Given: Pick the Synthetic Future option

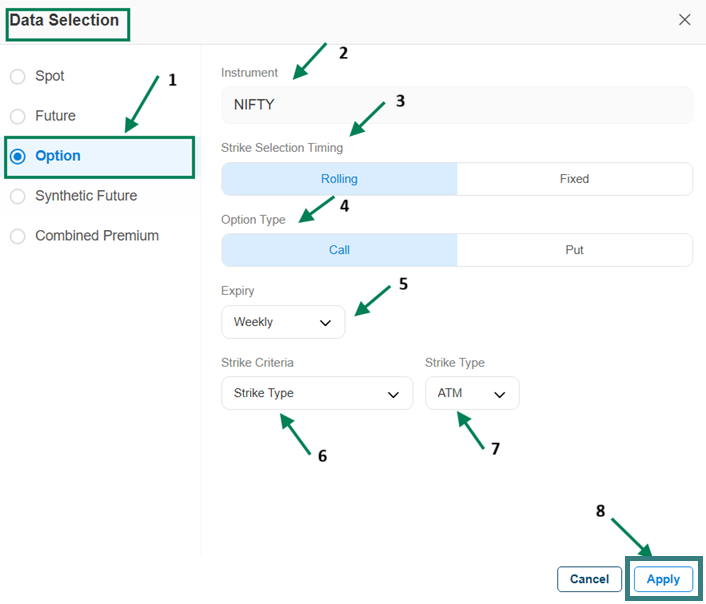Looking at the screenshot, I should 18,196.
